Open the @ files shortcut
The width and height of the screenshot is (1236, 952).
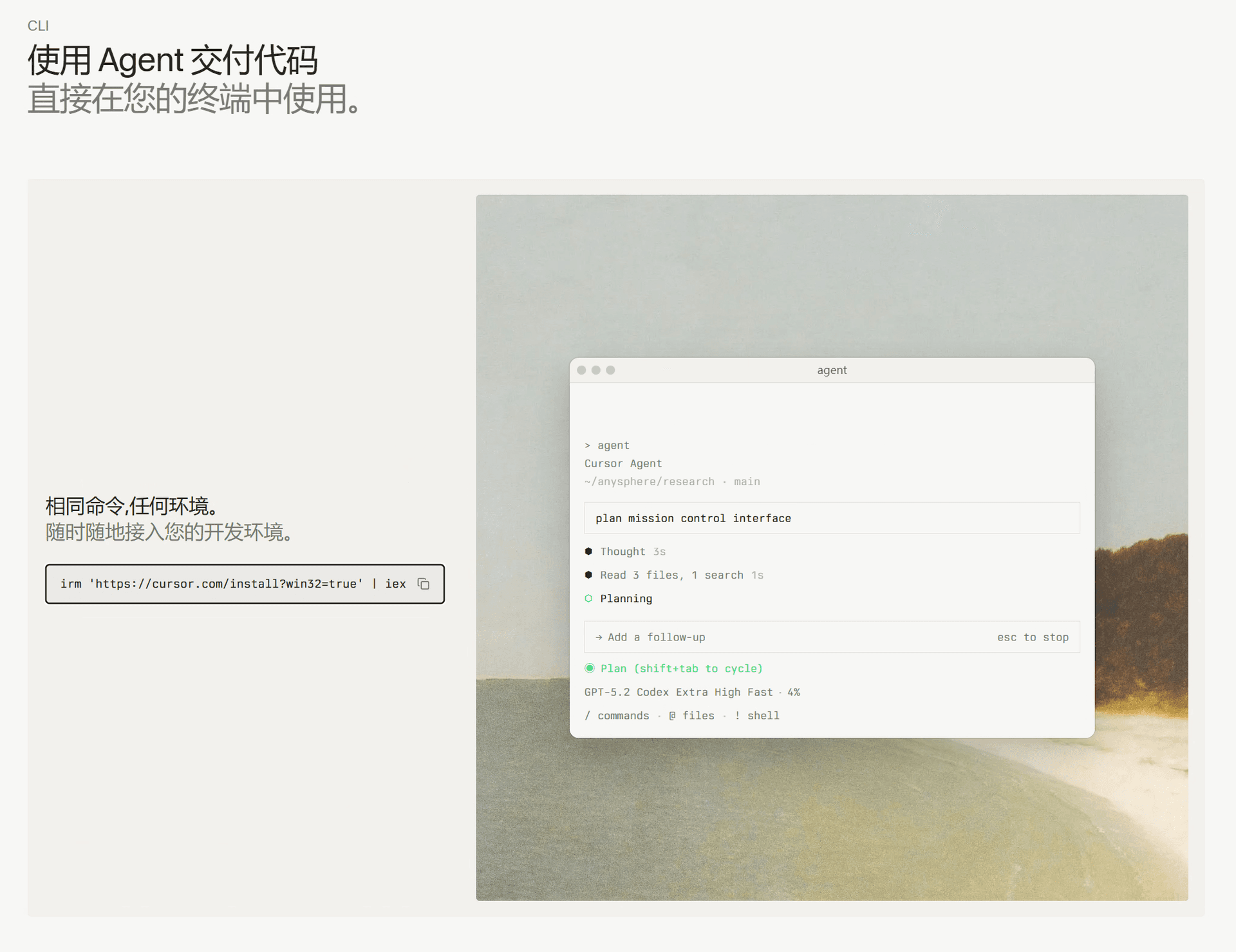692,715
